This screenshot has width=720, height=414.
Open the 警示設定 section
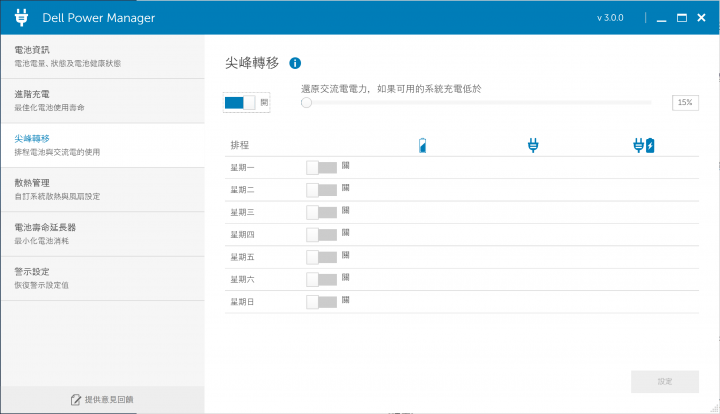click(103, 279)
